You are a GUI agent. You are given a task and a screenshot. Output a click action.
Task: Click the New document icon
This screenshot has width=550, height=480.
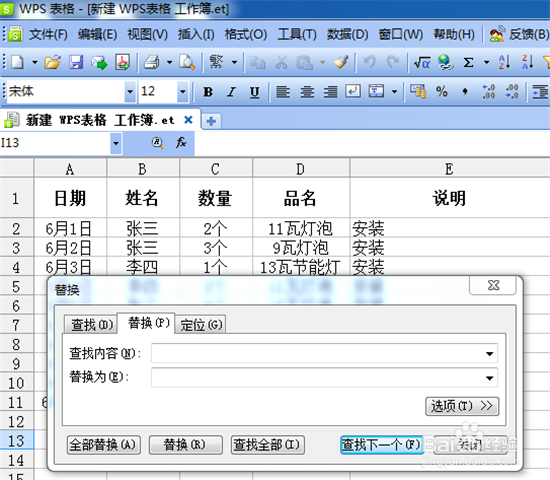18,62
